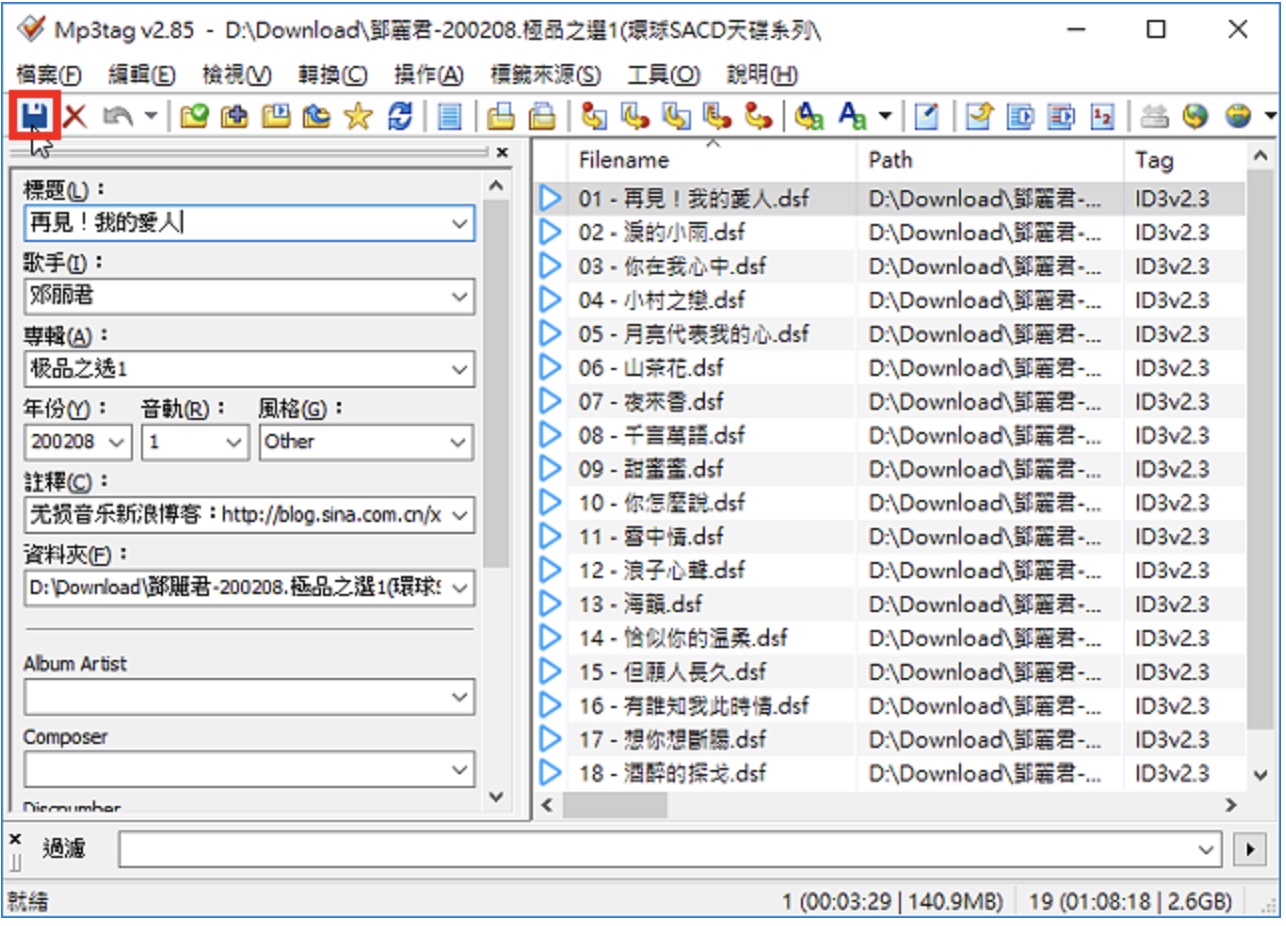Screen dimensions: 1286x926
Task: Open the 說明(H) menu
Action: 762,74
